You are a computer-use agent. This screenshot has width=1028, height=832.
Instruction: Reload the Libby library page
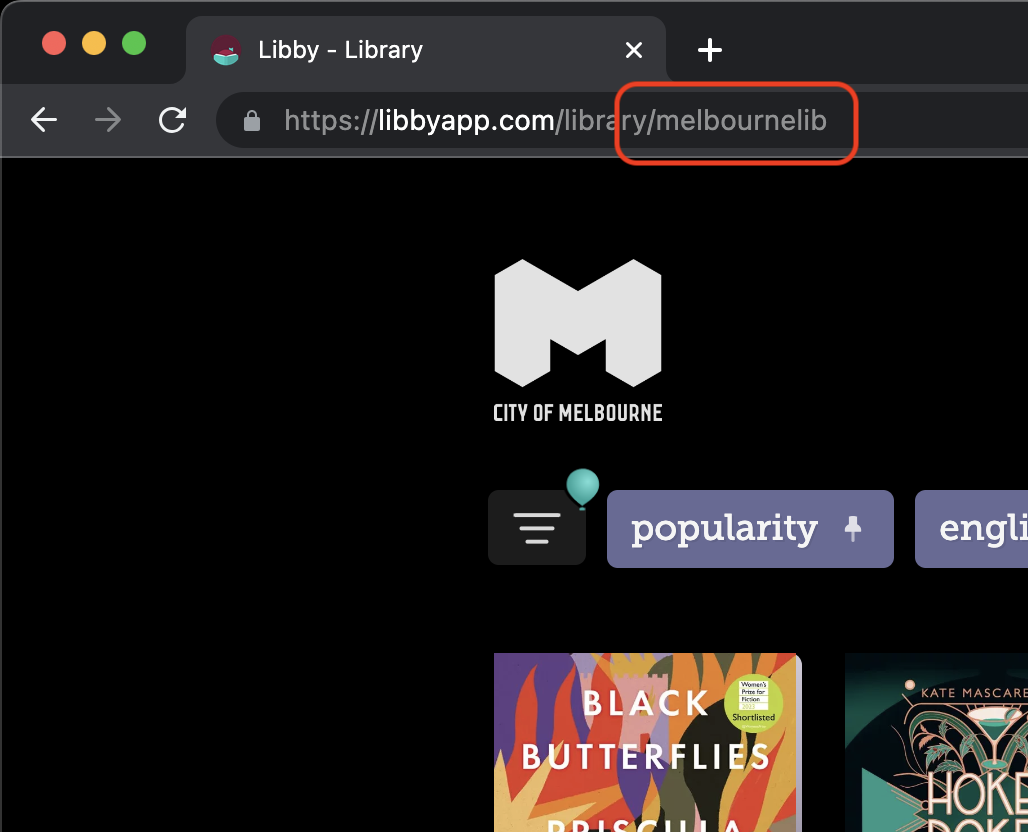coord(171,120)
